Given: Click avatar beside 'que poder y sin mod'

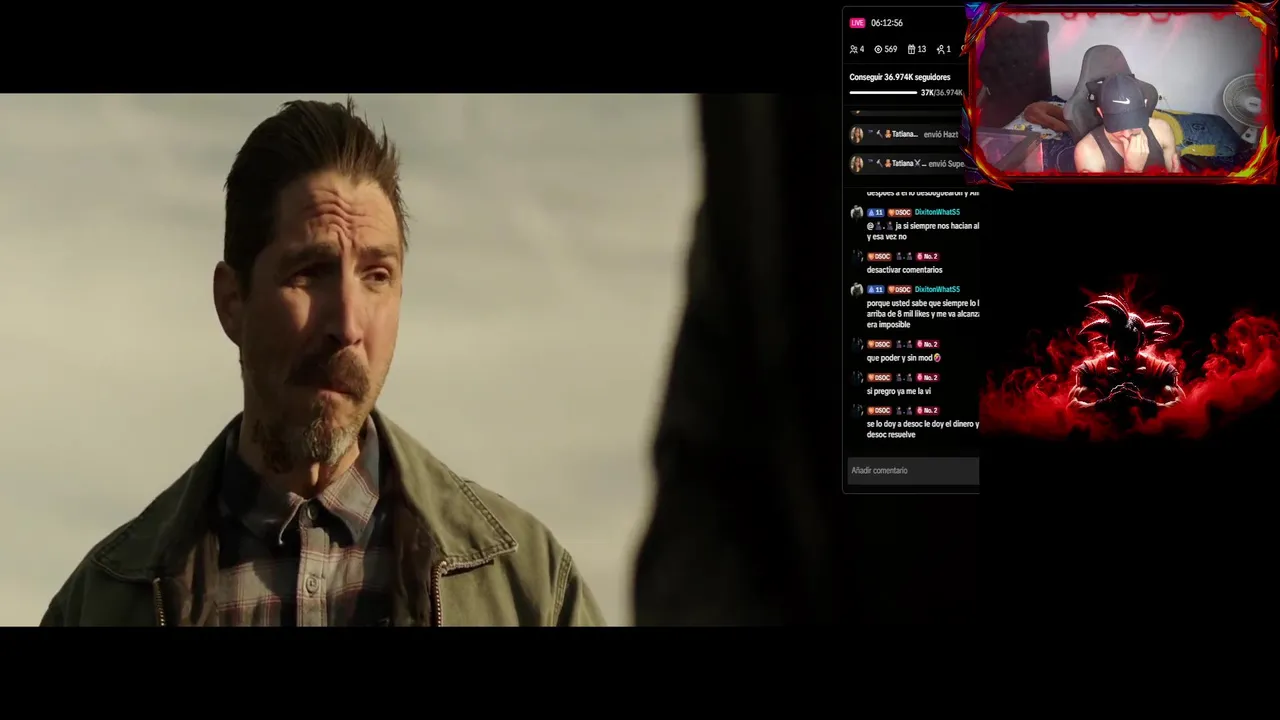Looking at the screenshot, I should (x=857, y=344).
